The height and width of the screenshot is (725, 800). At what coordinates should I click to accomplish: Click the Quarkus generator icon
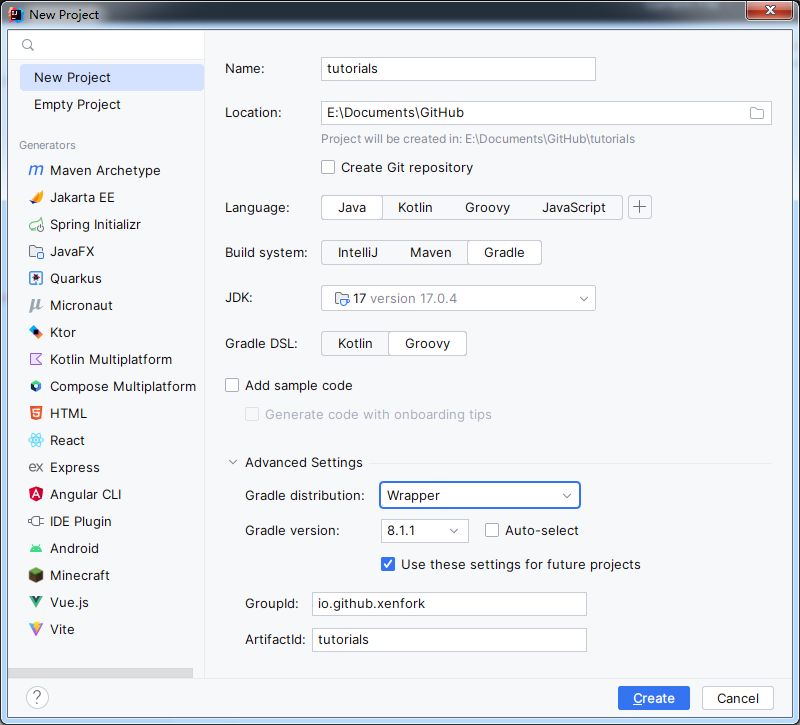(36, 278)
